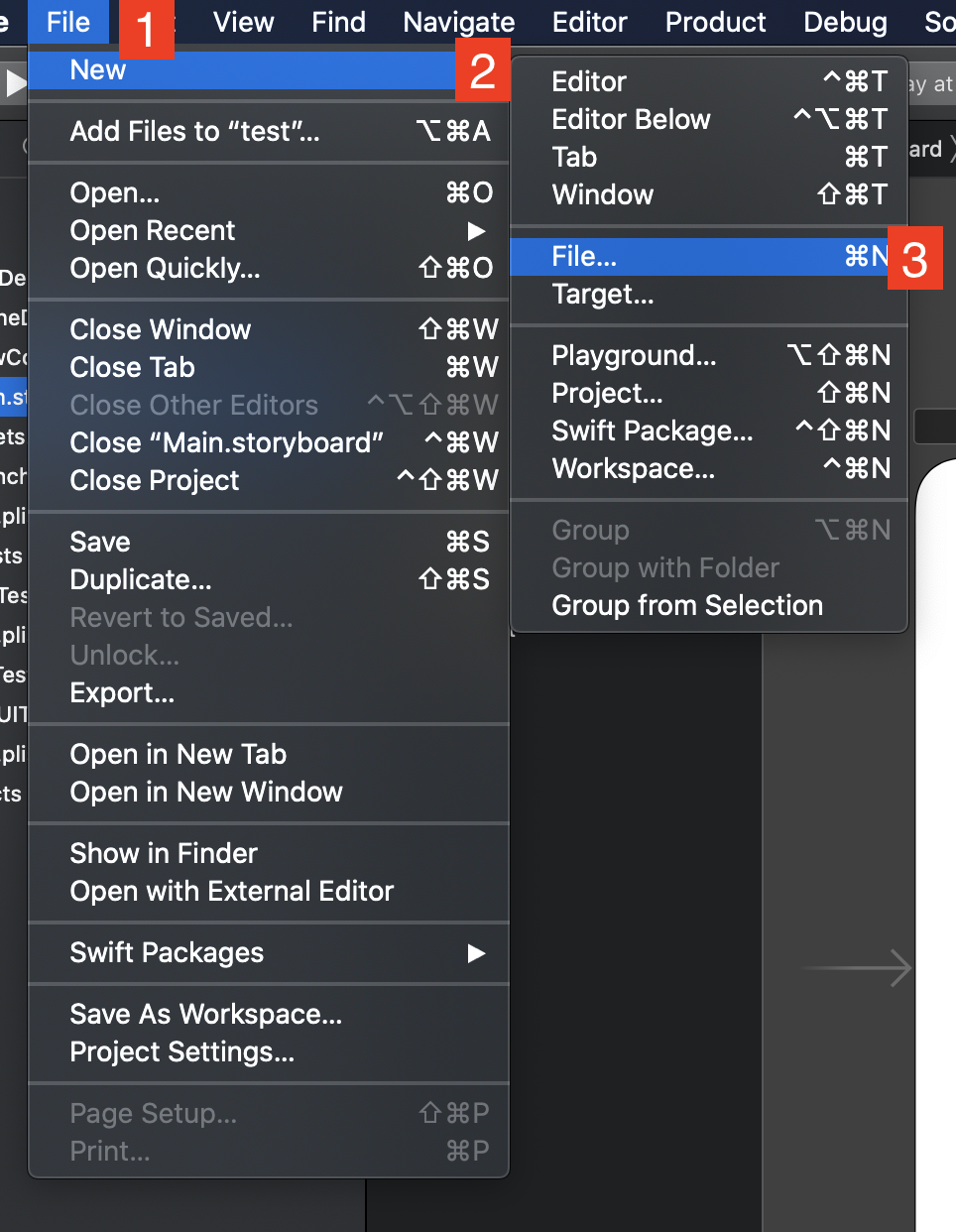Choose Export…
The image size is (956, 1232).
coord(269,692)
